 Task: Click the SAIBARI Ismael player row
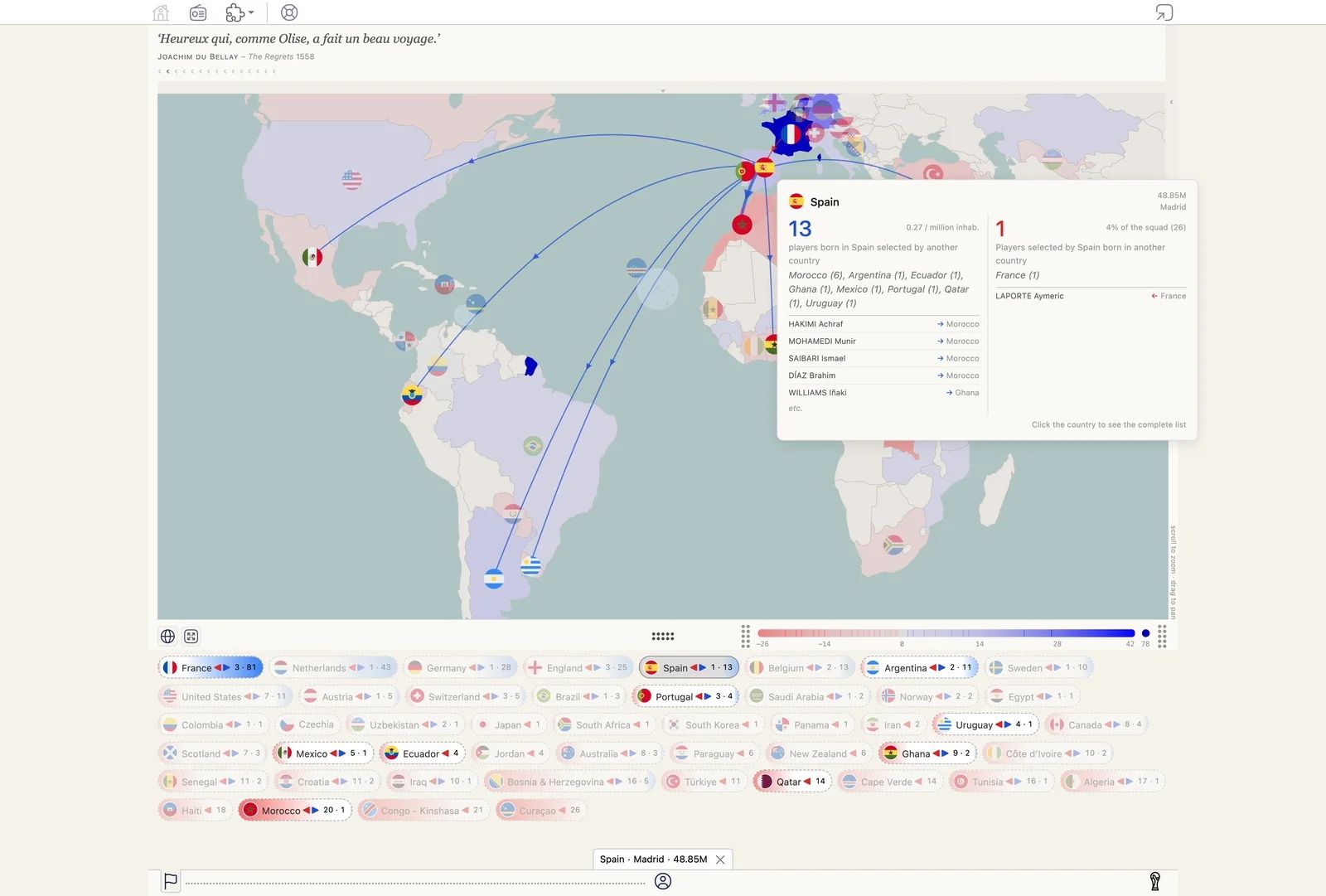883,358
